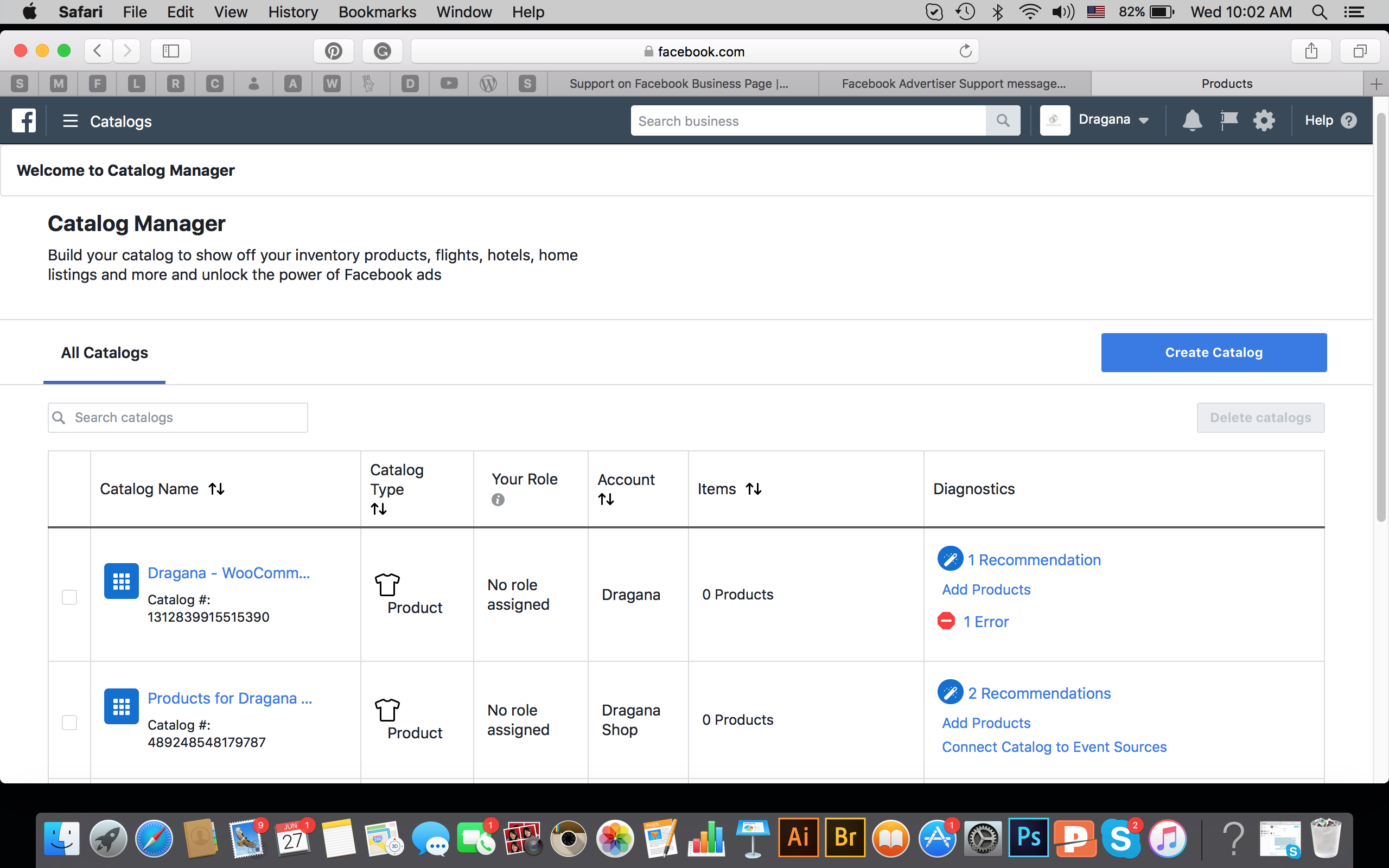Click the Dragana - WooComm catalog grid icon
Screen dimensions: 1389x868
click(x=121, y=581)
